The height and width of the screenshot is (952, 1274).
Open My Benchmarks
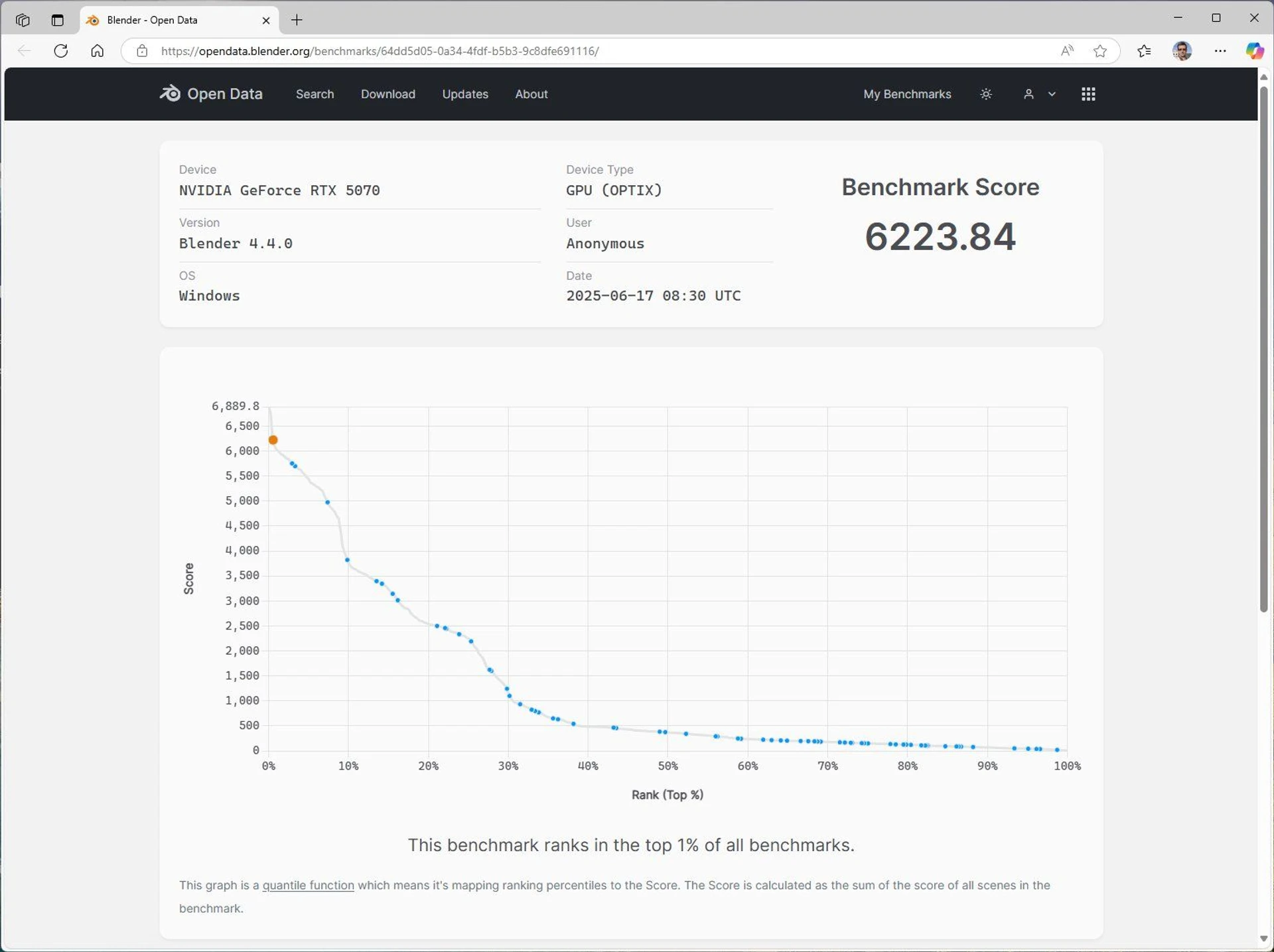907,94
